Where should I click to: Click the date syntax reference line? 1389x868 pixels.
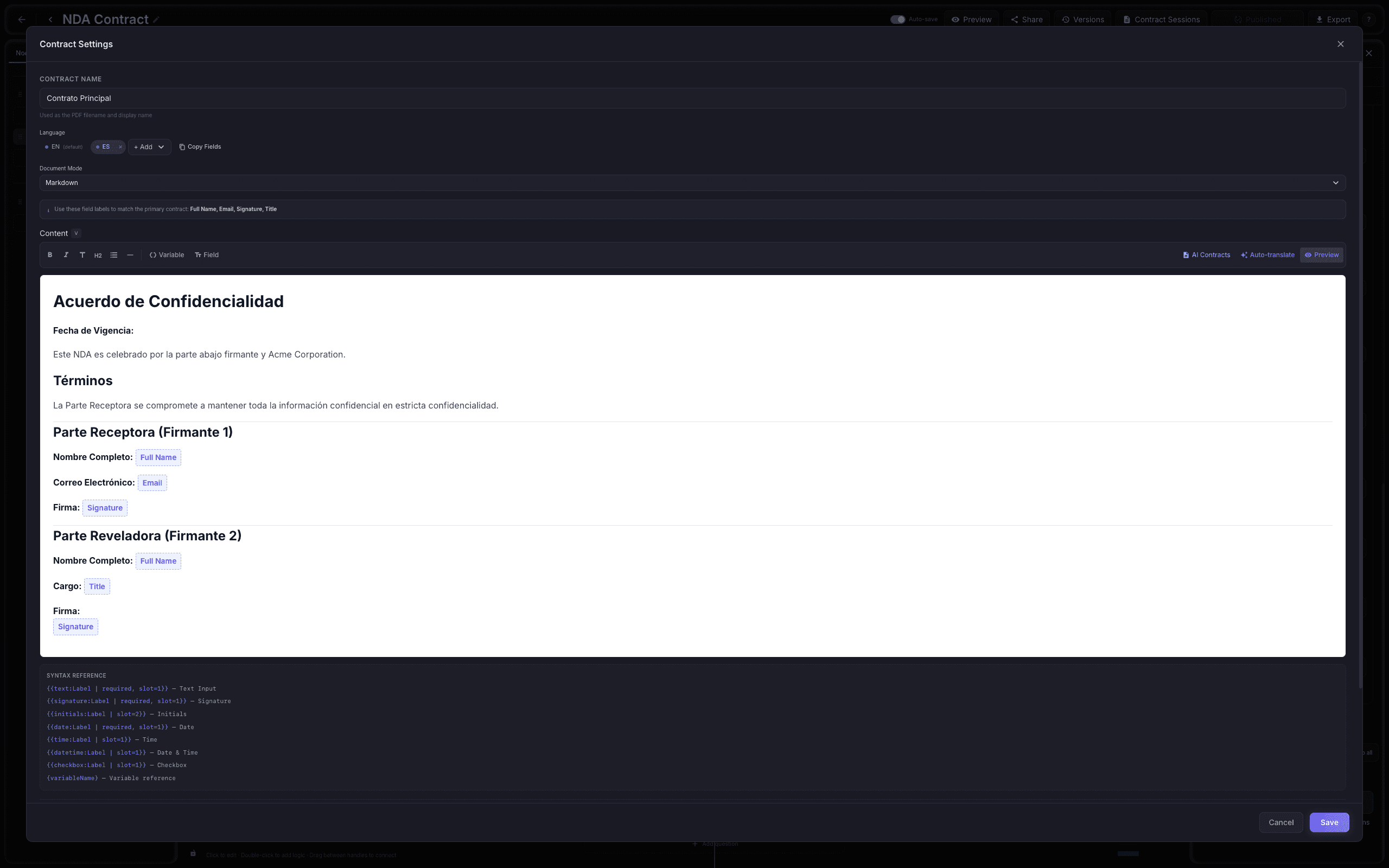[120, 727]
